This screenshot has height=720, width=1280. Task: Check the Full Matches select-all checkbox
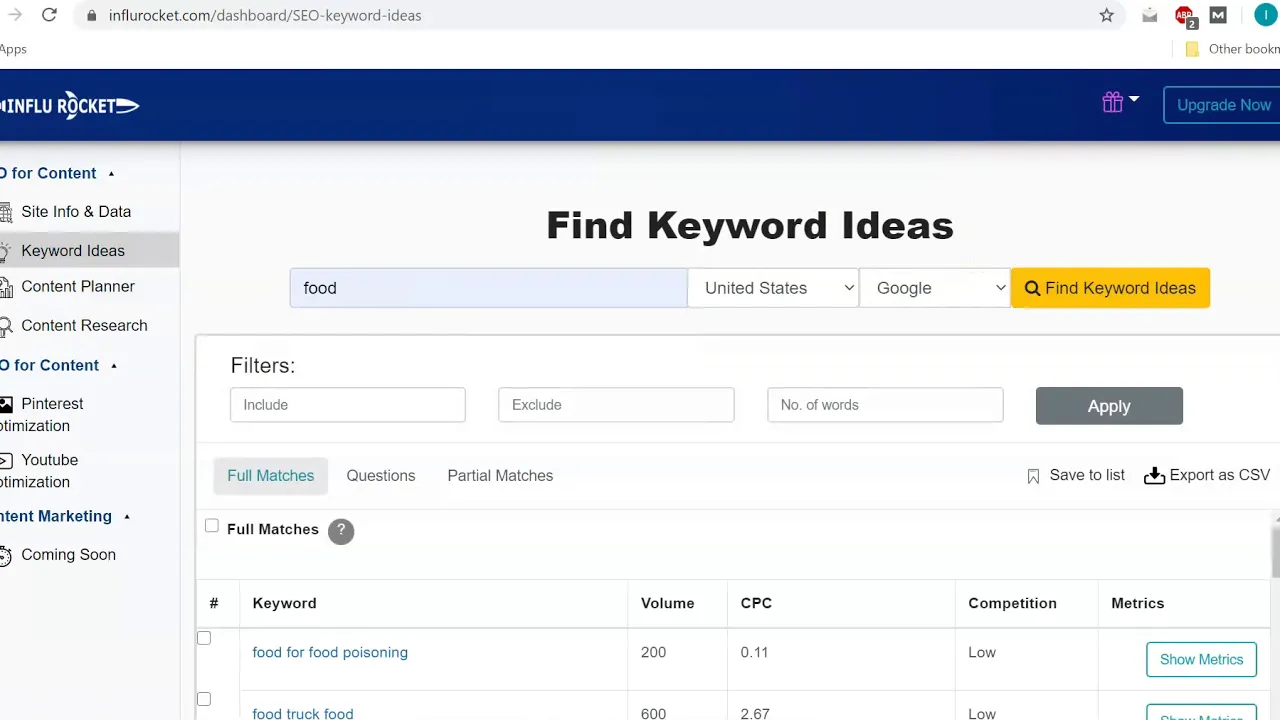coord(212,526)
